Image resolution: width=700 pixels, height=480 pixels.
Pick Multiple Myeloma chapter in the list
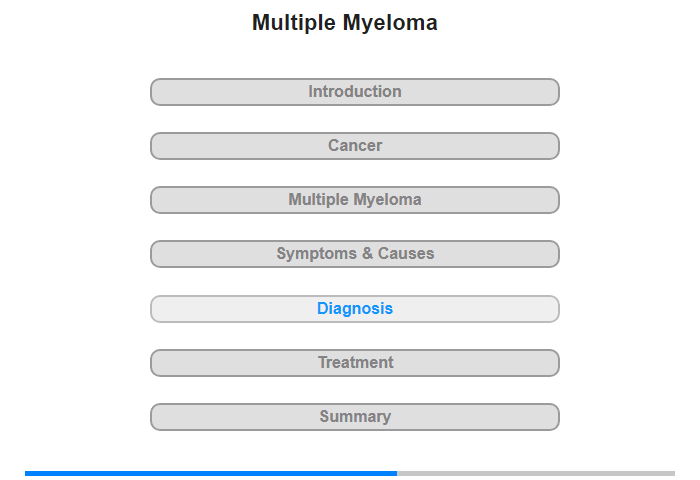click(355, 200)
